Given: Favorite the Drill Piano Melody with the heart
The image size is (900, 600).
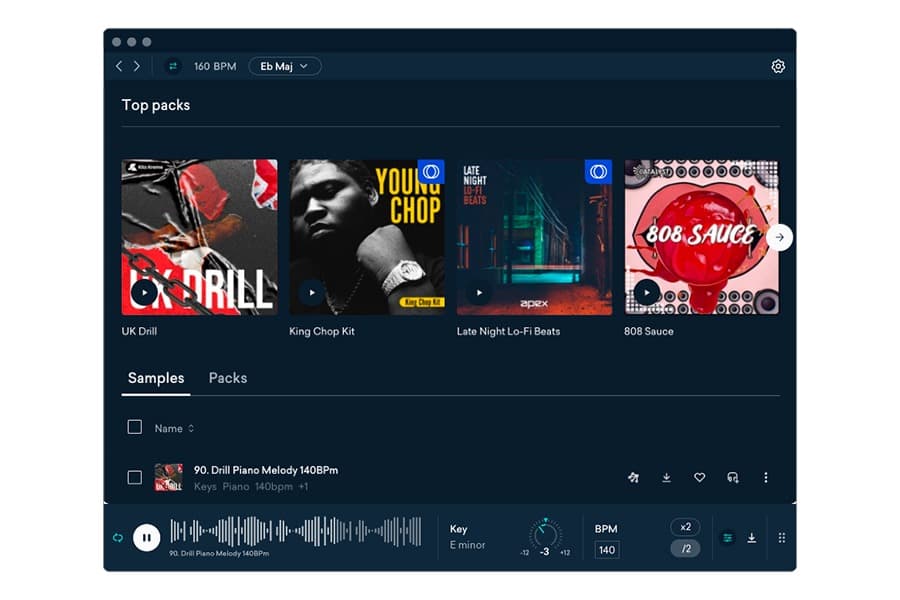Looking at the screenshot, I should pyautogui.click(x=699, y=478).
